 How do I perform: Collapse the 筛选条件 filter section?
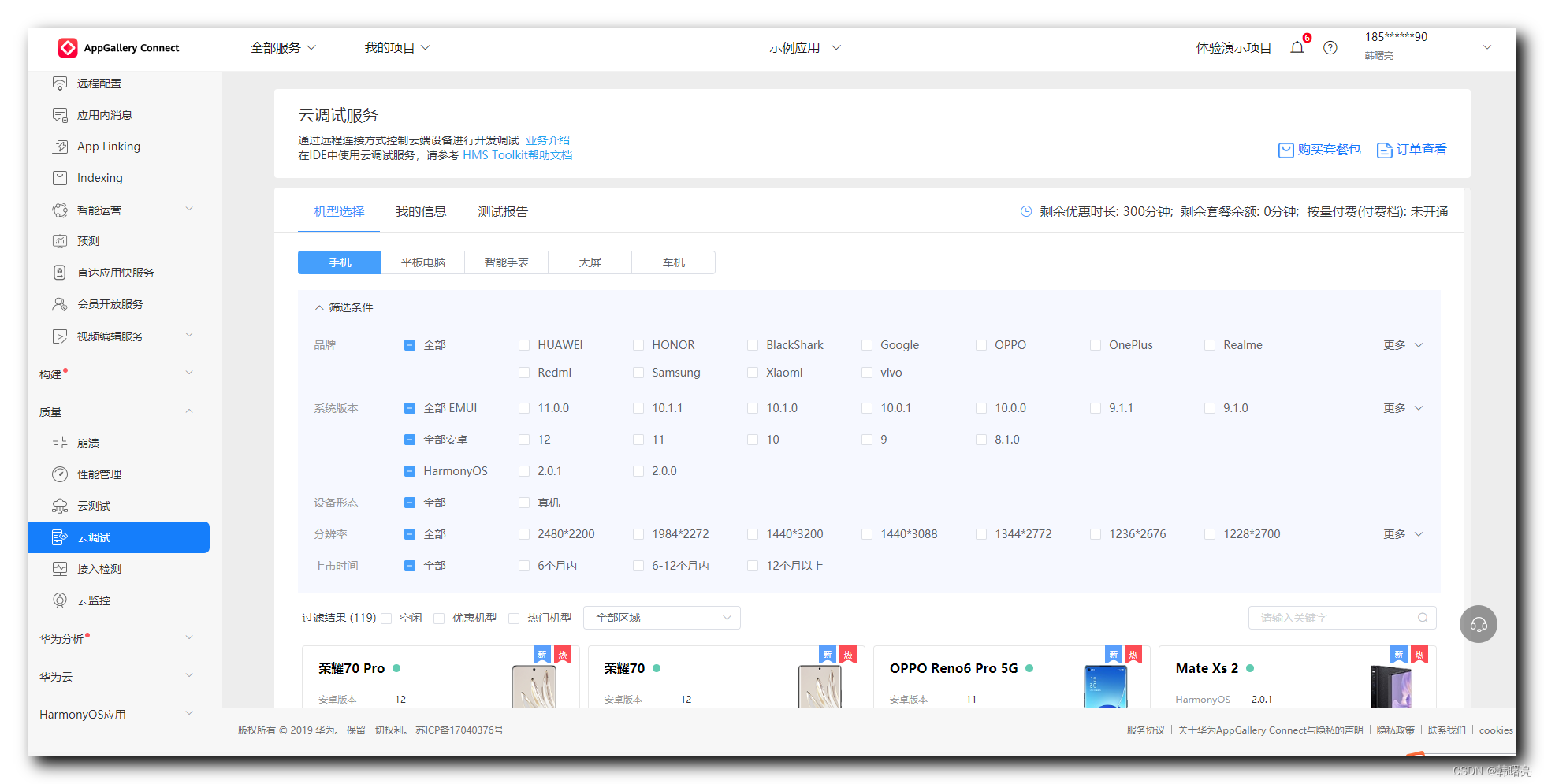[x=344, y=307]
